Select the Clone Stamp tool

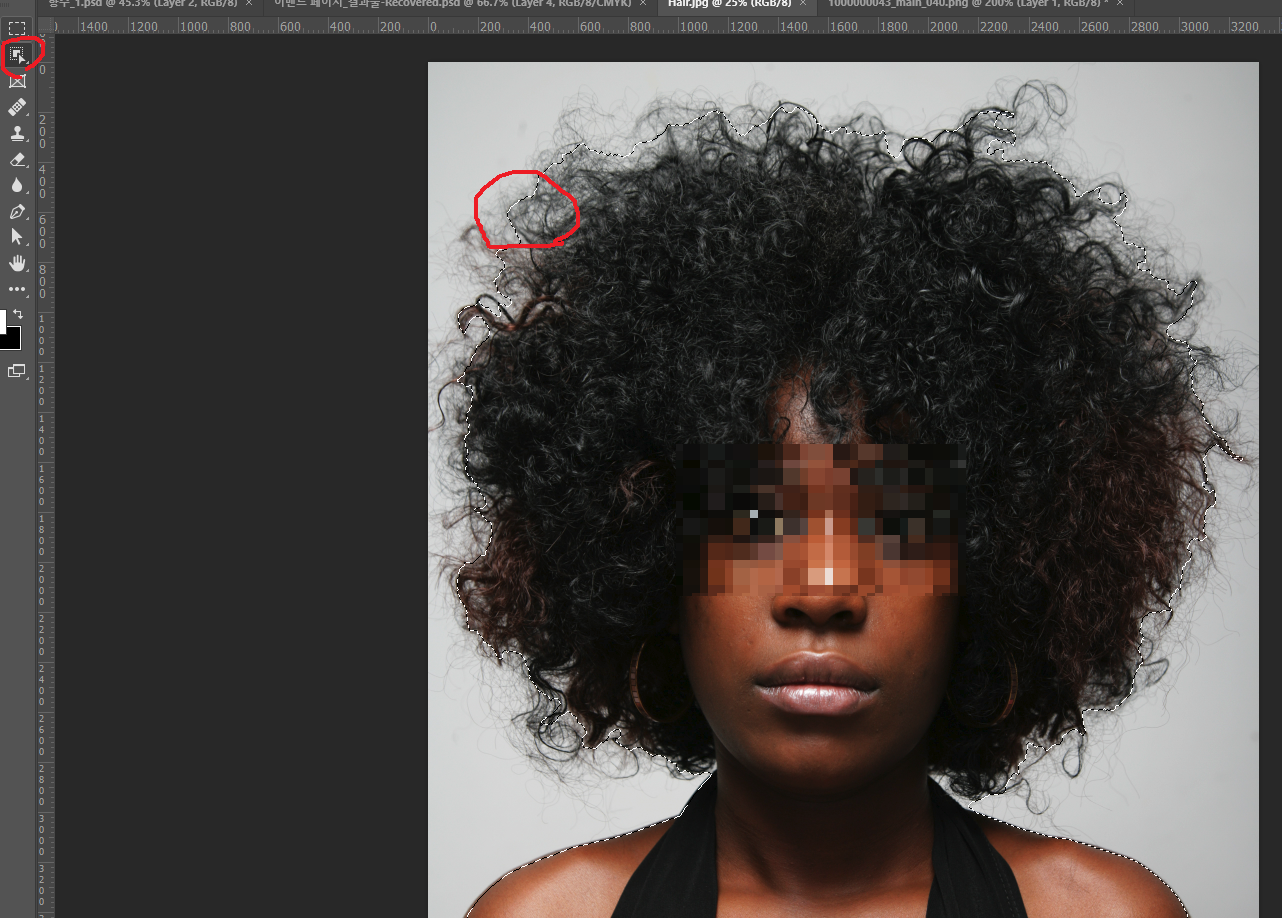pyautogui.click(x=17, y=133)
